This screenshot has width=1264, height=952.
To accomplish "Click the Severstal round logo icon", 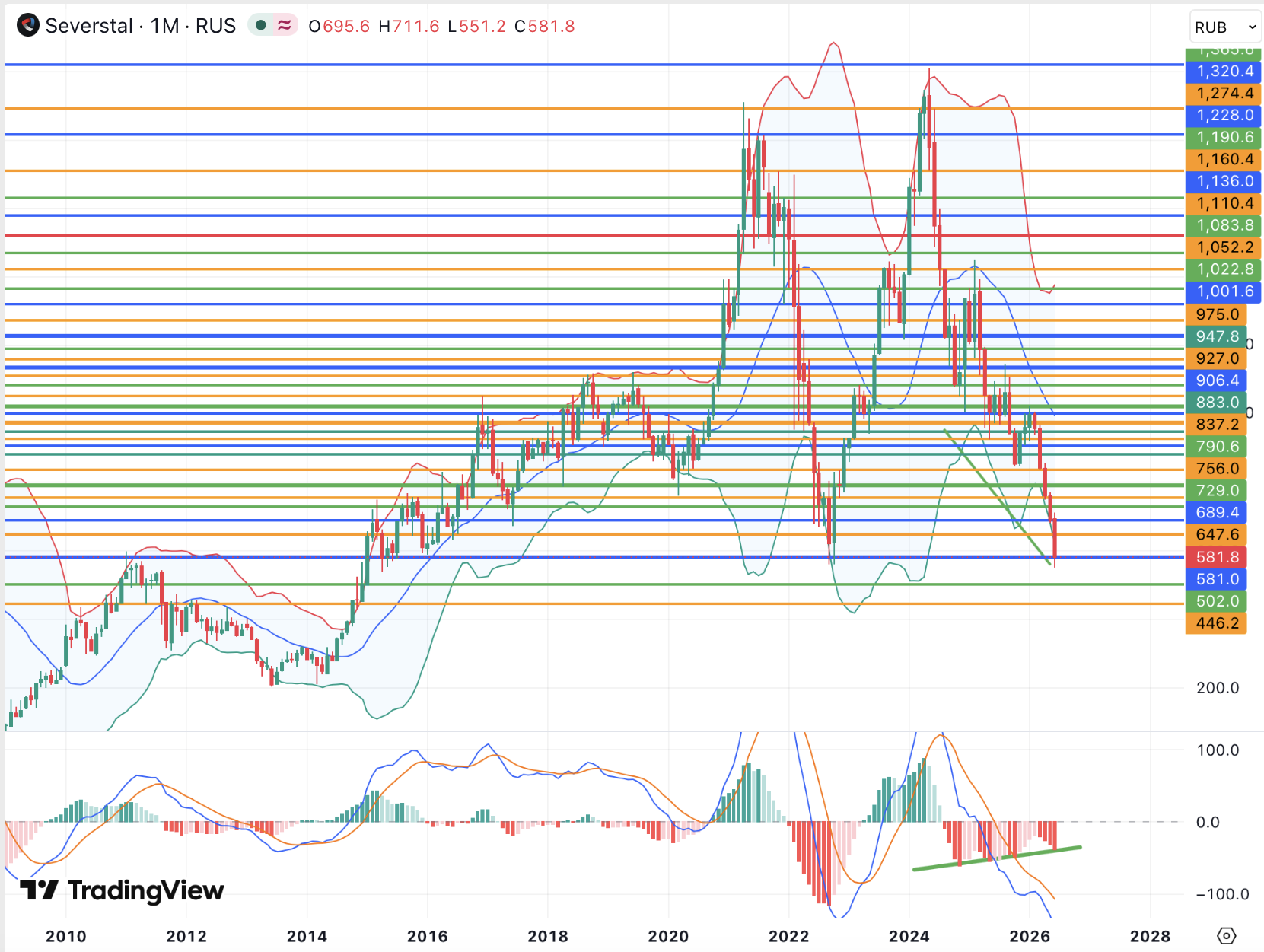I will [x=28, y=26].
